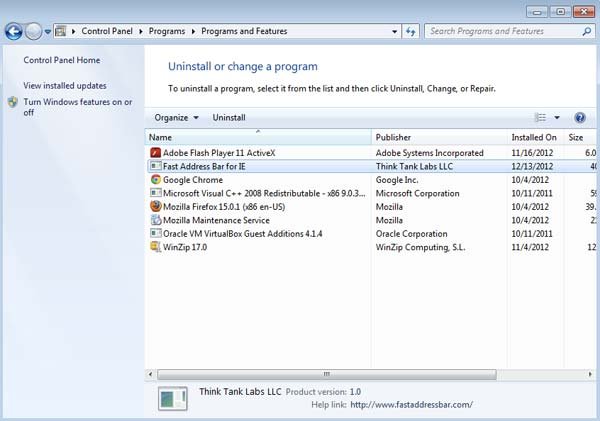Click the Mozilla Firefox 15.0.1 icon
Image resolution: width=600 pixels, height=421 pixels.
pyautogui.click(x=155, y=206)
